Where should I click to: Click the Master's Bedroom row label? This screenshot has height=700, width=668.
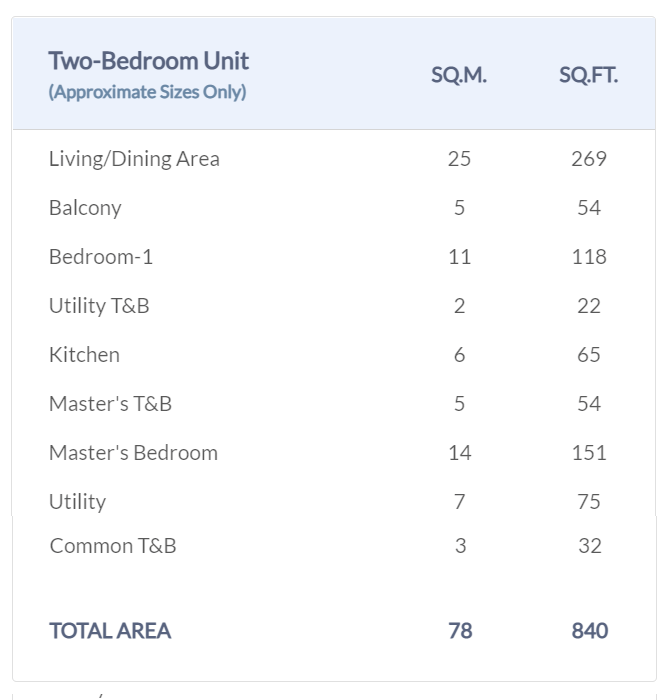133,453
